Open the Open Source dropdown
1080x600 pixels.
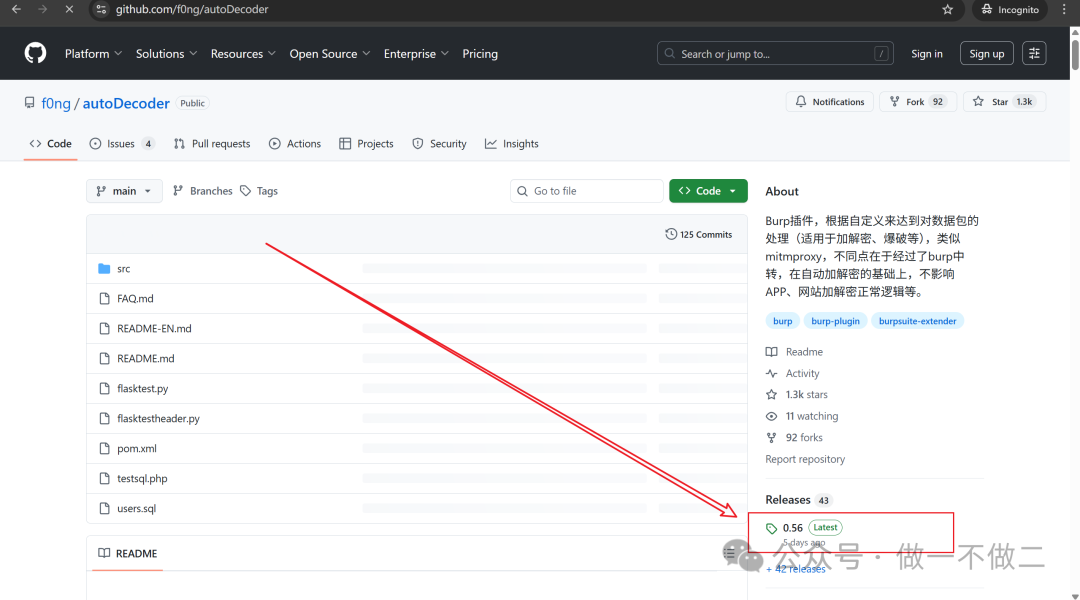coord(330,54)
